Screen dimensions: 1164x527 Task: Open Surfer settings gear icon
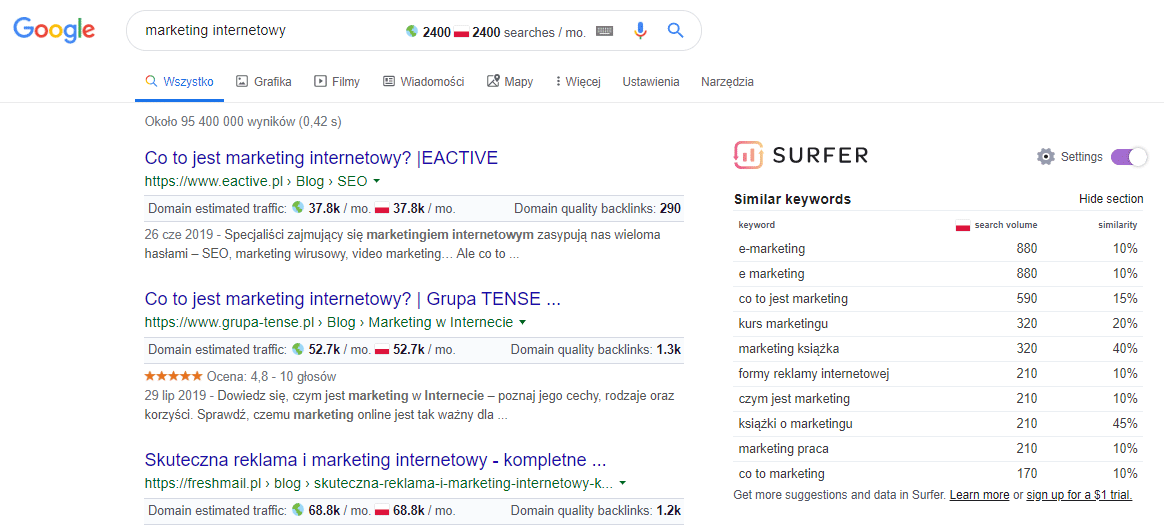[x=1046, y=156]
